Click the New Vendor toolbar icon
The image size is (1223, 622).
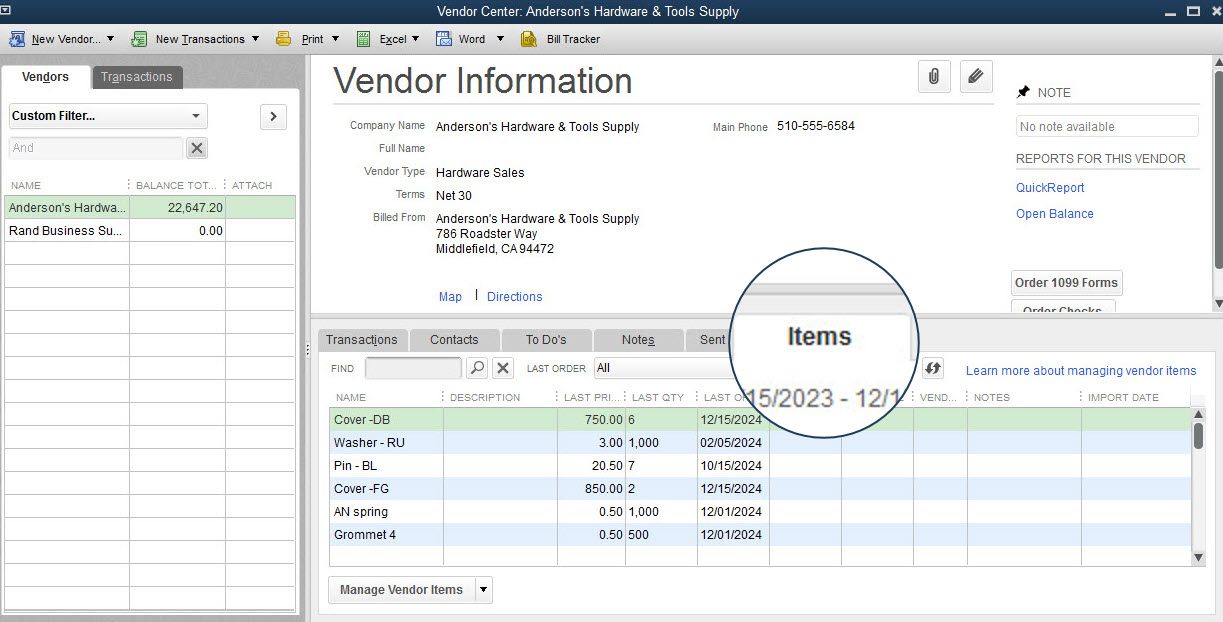[x=17, y=39]
